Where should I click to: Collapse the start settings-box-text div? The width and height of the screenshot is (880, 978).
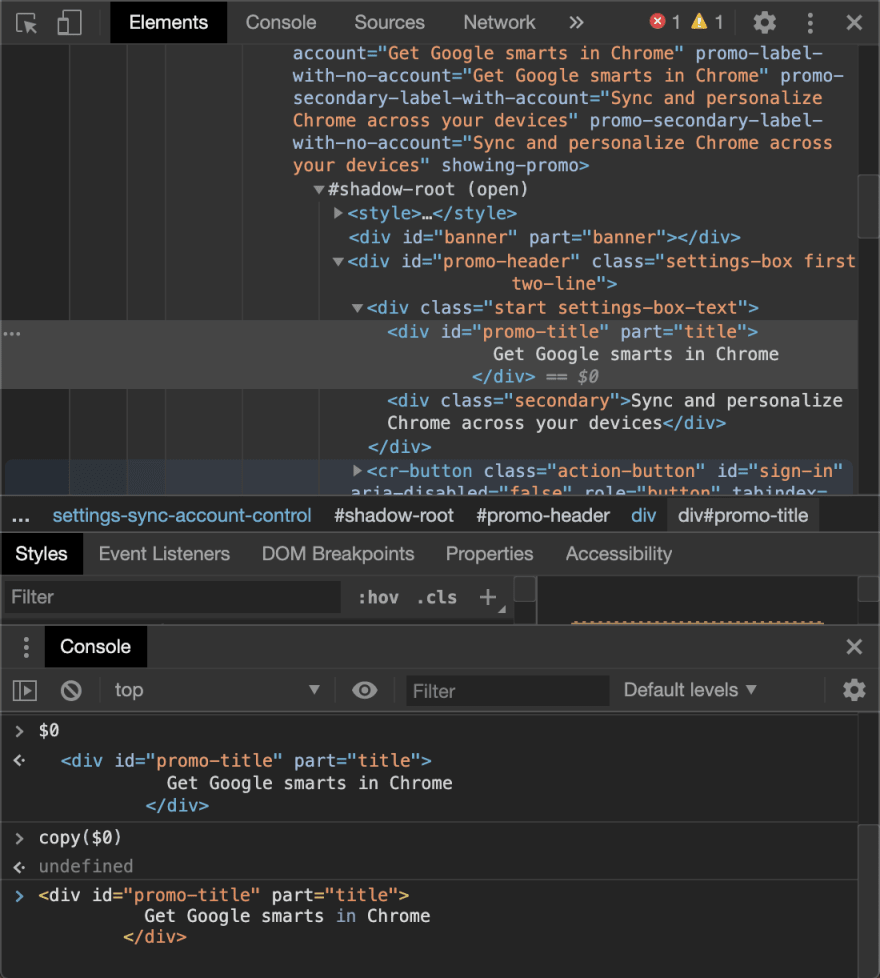tap(357, 308)
